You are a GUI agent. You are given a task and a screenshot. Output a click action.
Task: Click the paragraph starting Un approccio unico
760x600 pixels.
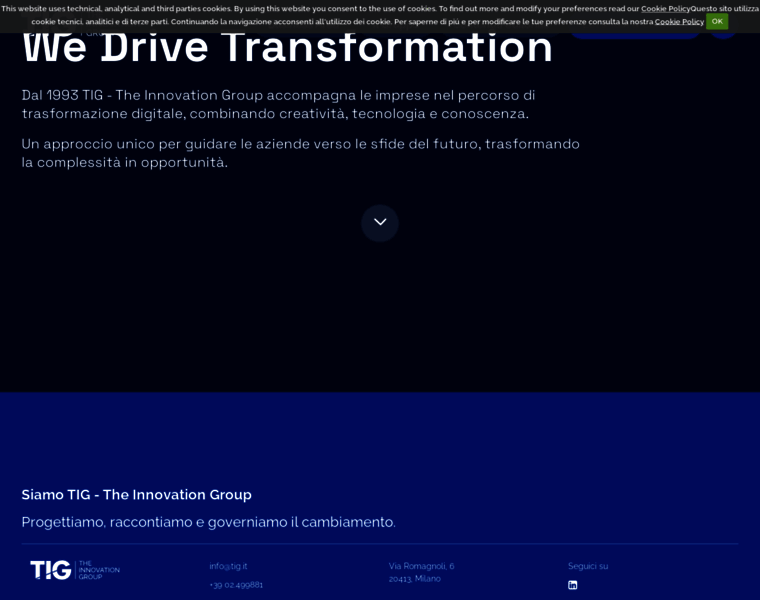[x=300, y=153]
